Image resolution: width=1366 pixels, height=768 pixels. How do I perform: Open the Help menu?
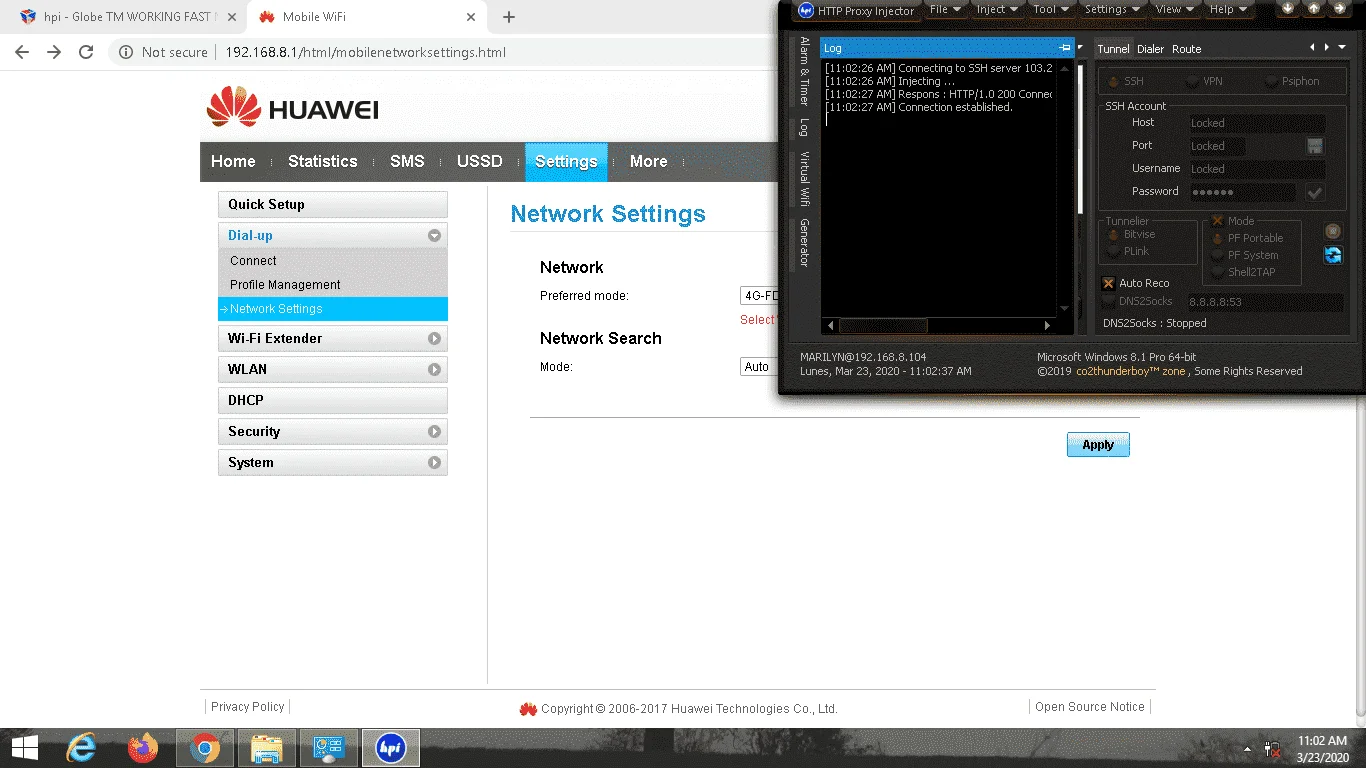tap(1229, 9)
